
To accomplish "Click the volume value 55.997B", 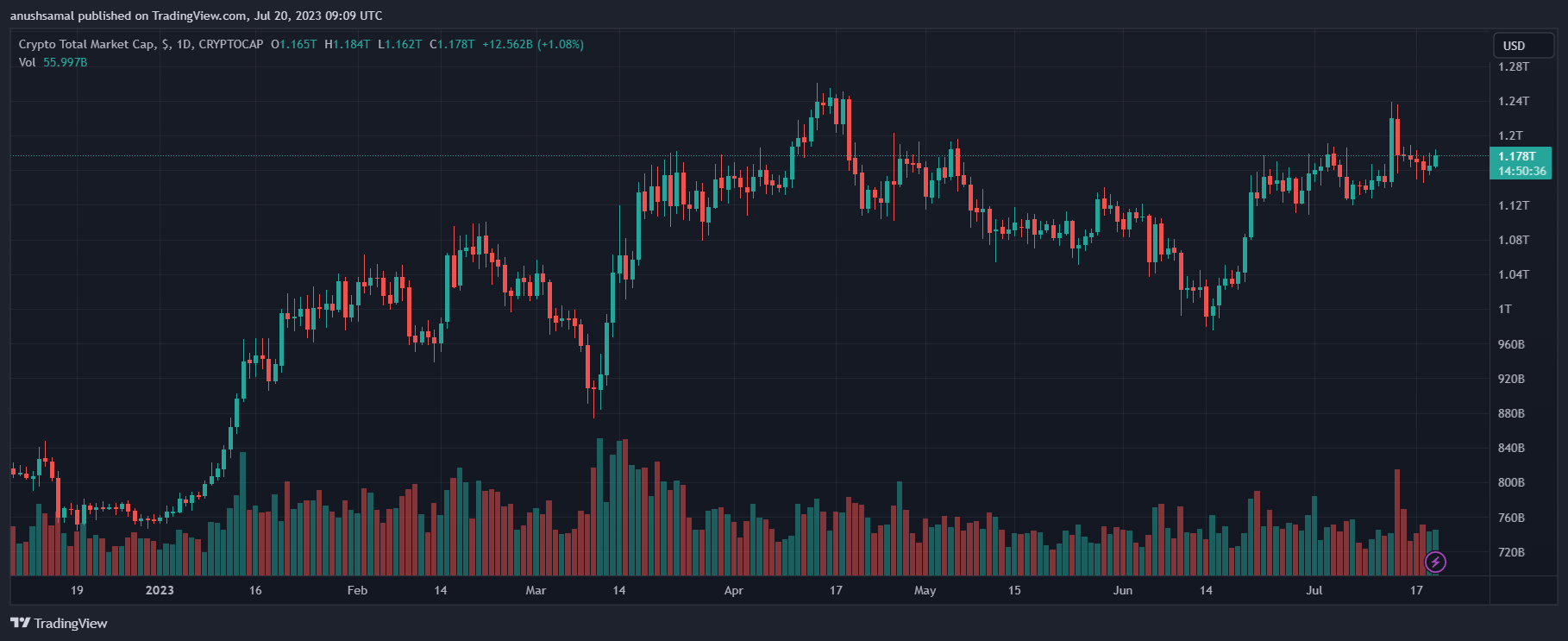I will point(65,62).
